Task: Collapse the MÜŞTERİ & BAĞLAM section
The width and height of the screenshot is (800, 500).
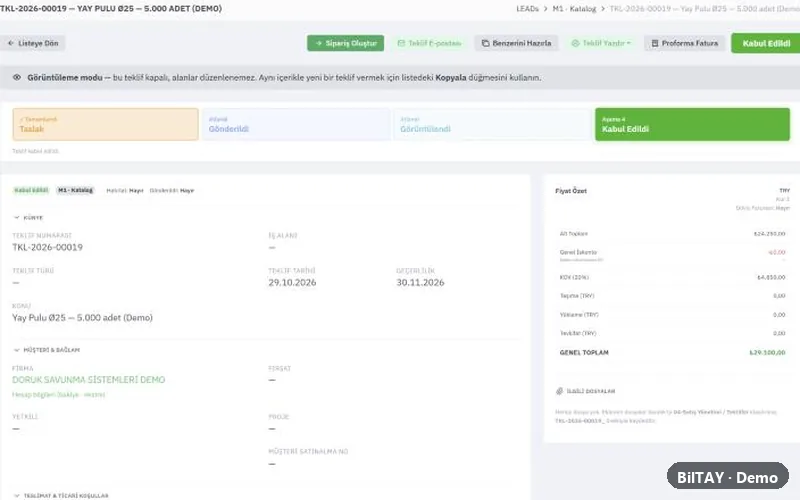Action: pyautogui.click(x=46, y=350)
